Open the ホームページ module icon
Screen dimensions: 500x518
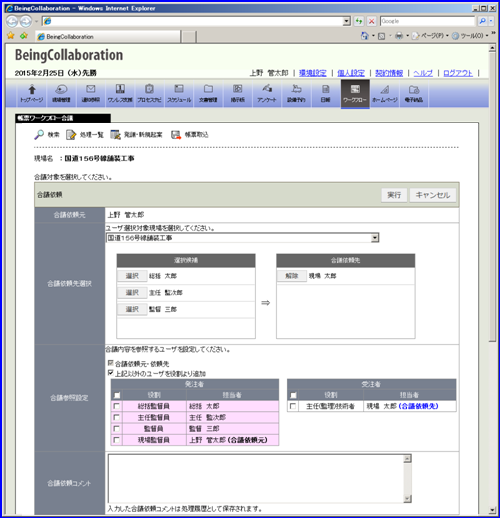point(385,94)
